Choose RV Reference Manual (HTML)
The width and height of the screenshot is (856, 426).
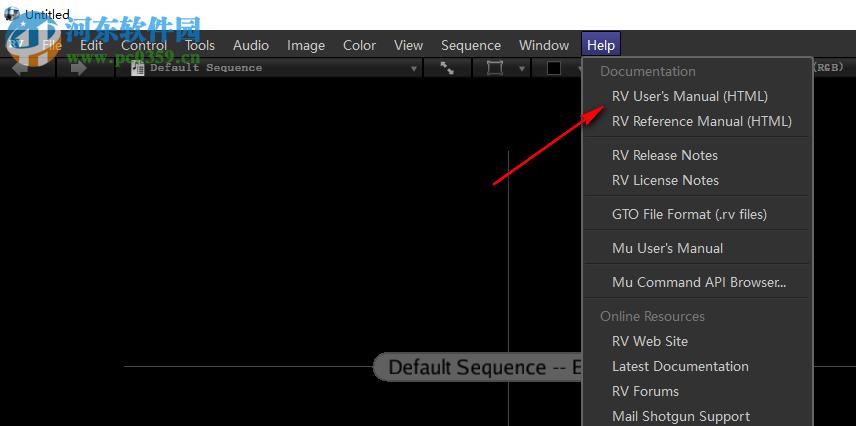pyautogui.click(x=702, y=121)
